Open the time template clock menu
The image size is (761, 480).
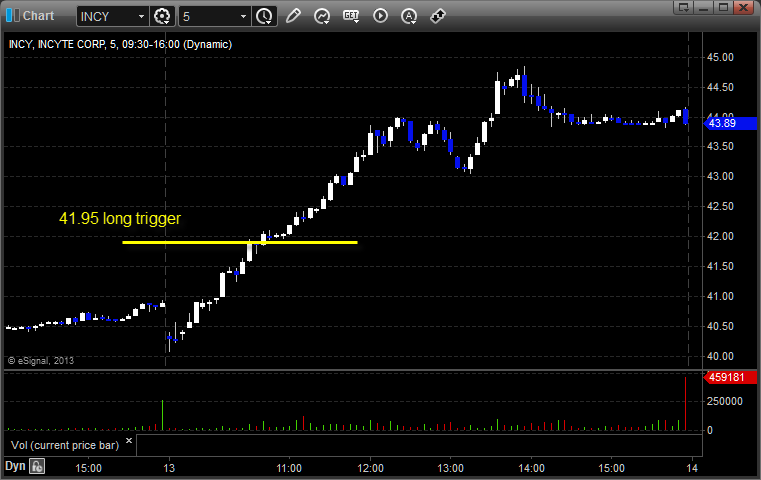coord(265,16)
